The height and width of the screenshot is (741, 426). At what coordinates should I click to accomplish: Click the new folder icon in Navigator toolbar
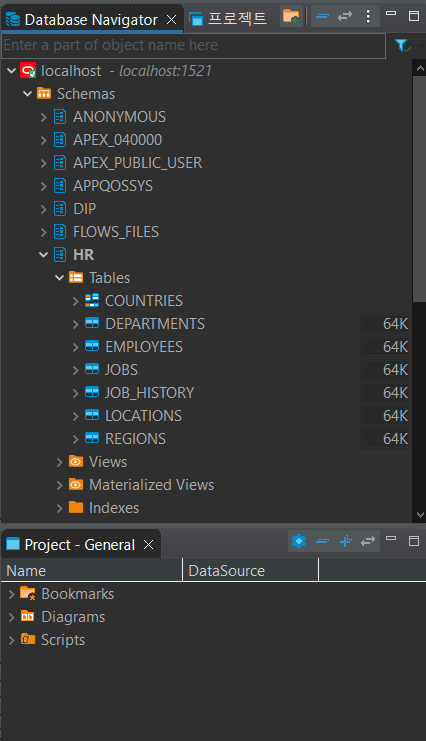click(x=291, y=16)
